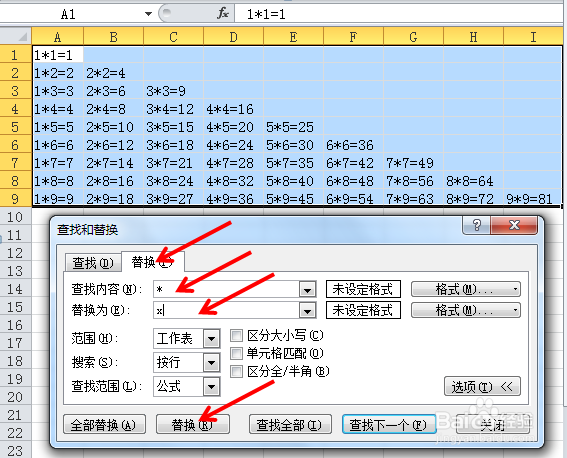567x458 pixels.
Task: Toggle the 区分全/半角 checkbox
Action: 236,371
